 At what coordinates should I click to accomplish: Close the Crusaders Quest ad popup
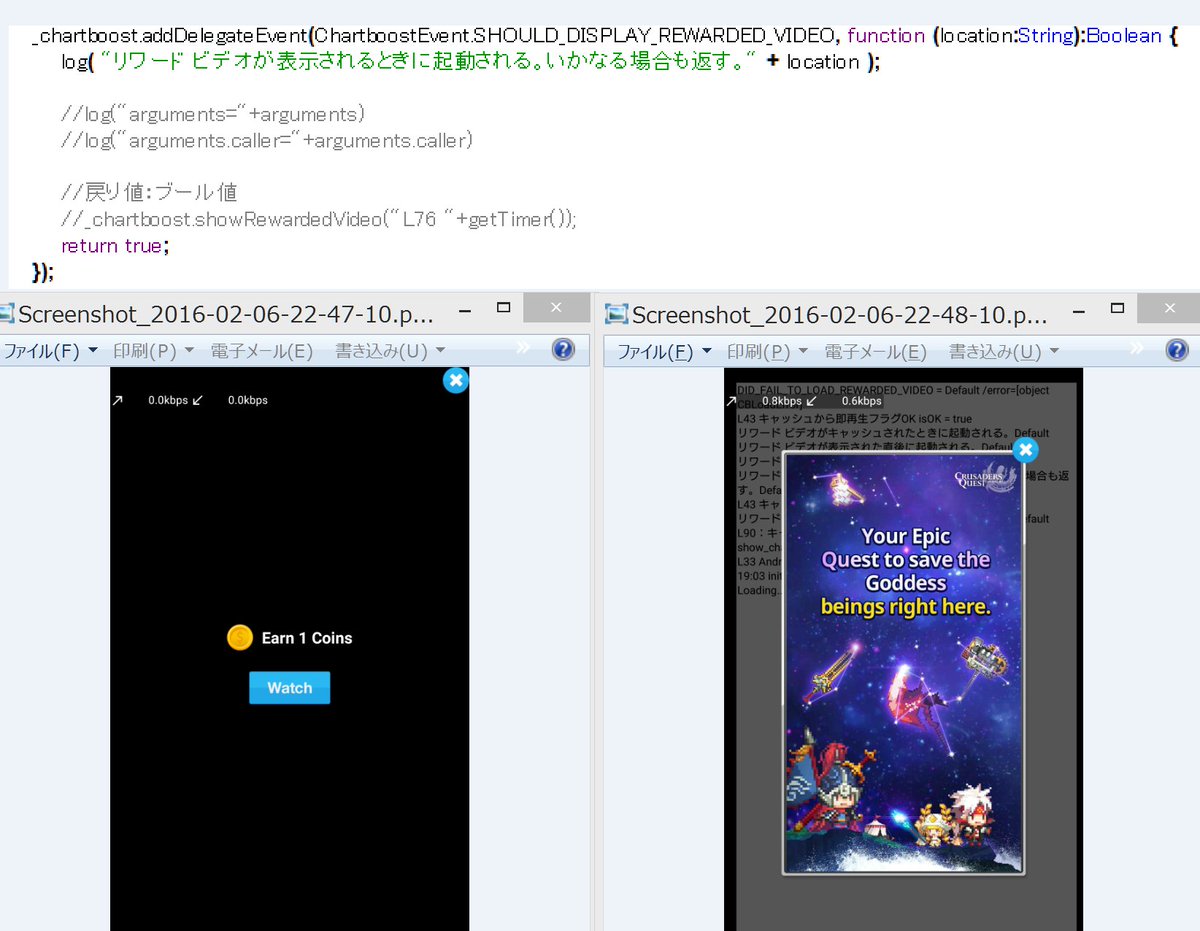pyautogui.click(x=1025, y=450)
